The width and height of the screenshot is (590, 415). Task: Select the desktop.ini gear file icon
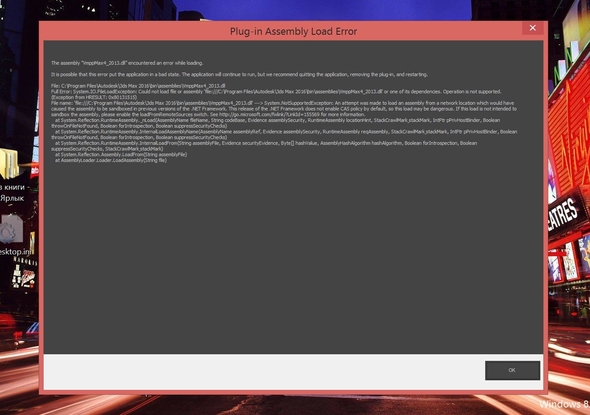(12, 229)
